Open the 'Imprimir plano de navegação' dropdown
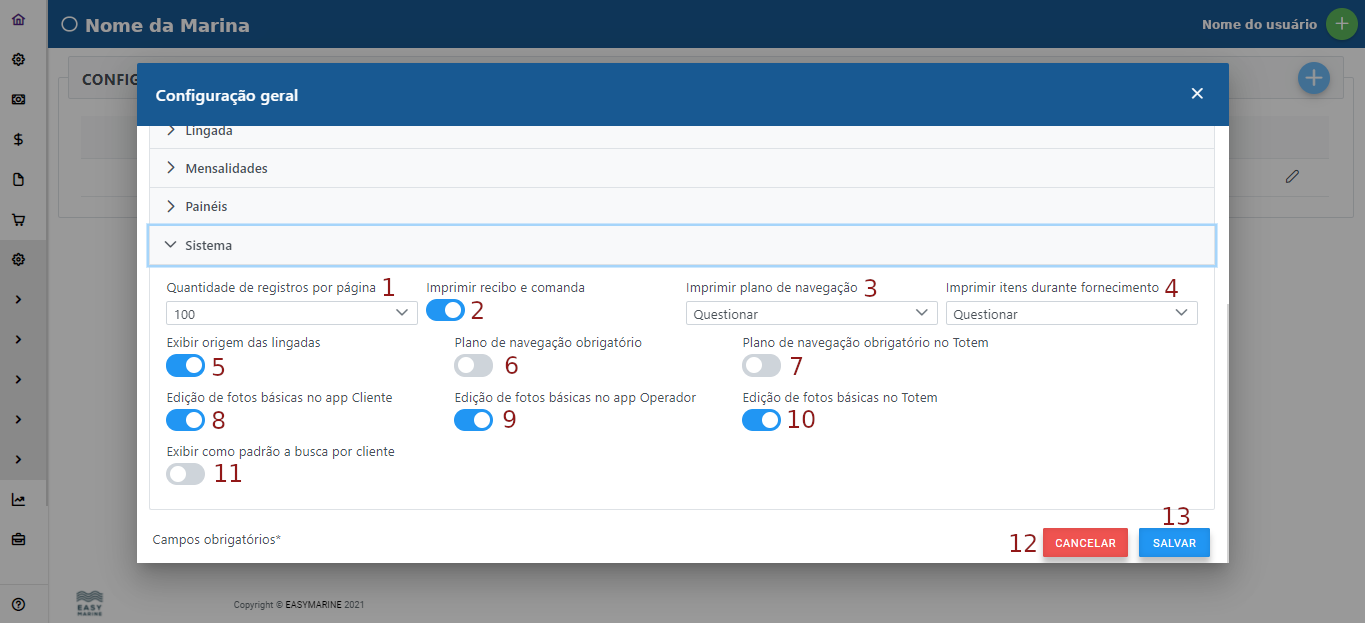The image size is (1365, 623). click(x=811, y=312)
